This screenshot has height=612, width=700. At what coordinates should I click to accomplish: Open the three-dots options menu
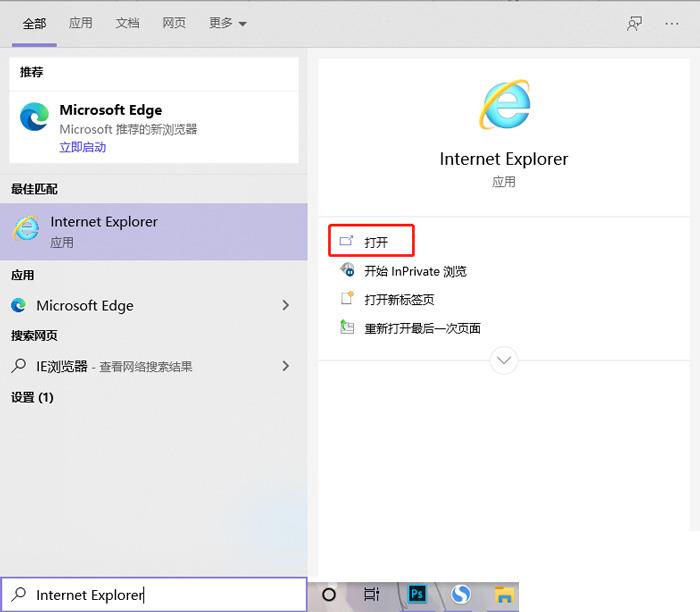pos(671,24)
